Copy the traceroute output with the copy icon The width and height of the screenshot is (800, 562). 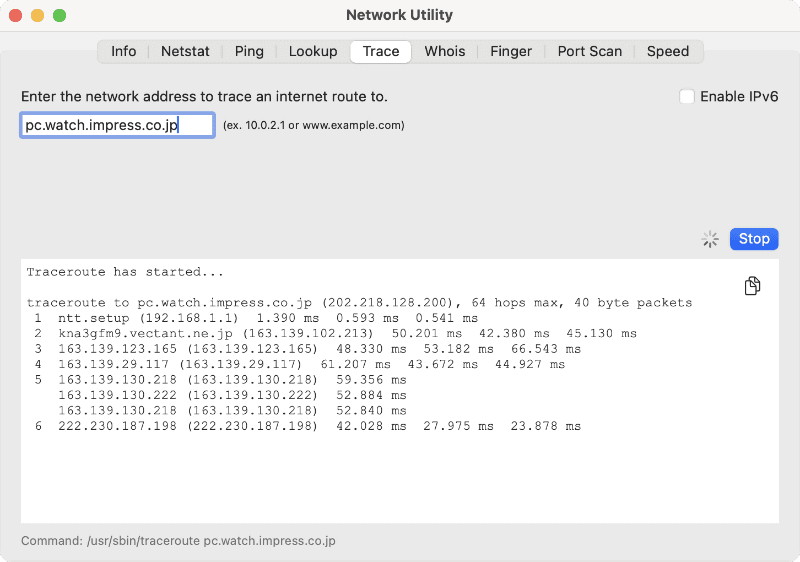pos(752,286)
